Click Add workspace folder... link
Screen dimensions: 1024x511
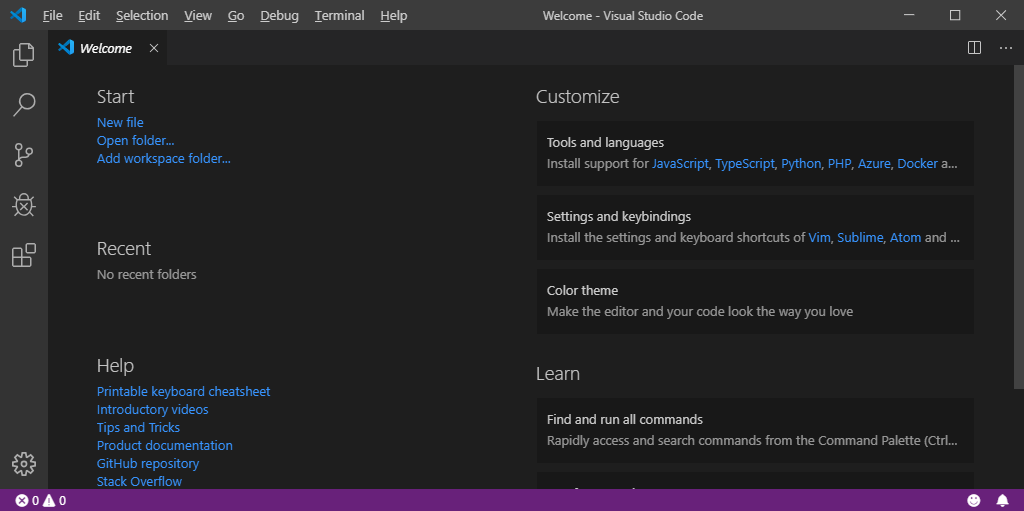[163, 158]
